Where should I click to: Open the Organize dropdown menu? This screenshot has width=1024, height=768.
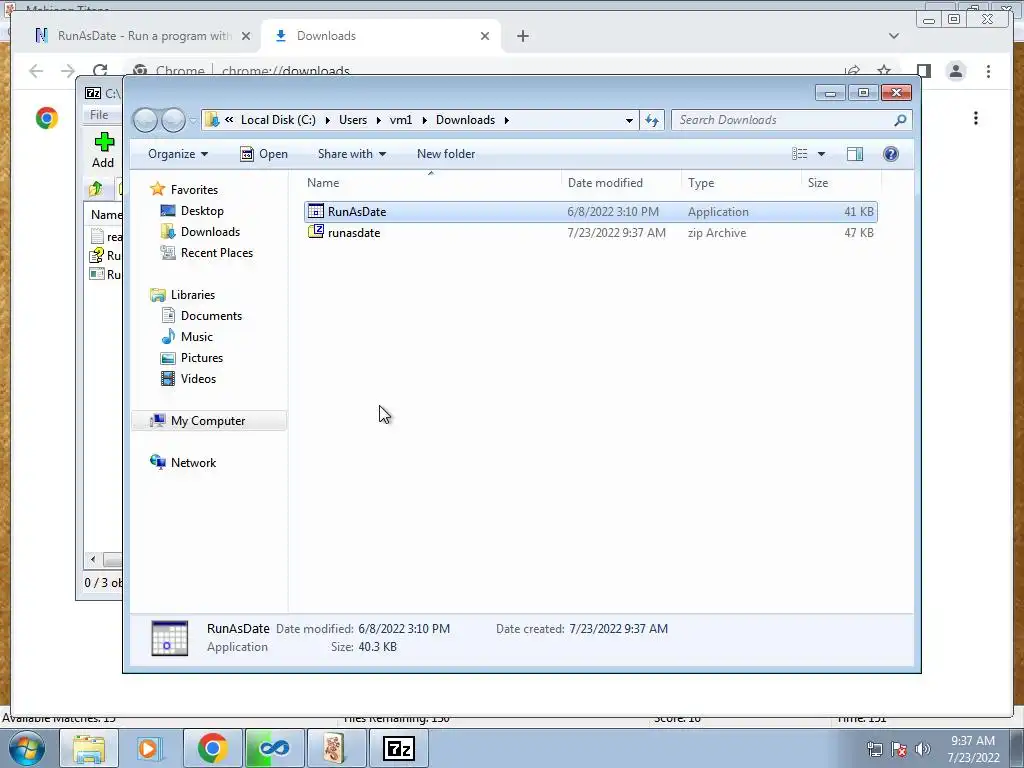[178, 154]
